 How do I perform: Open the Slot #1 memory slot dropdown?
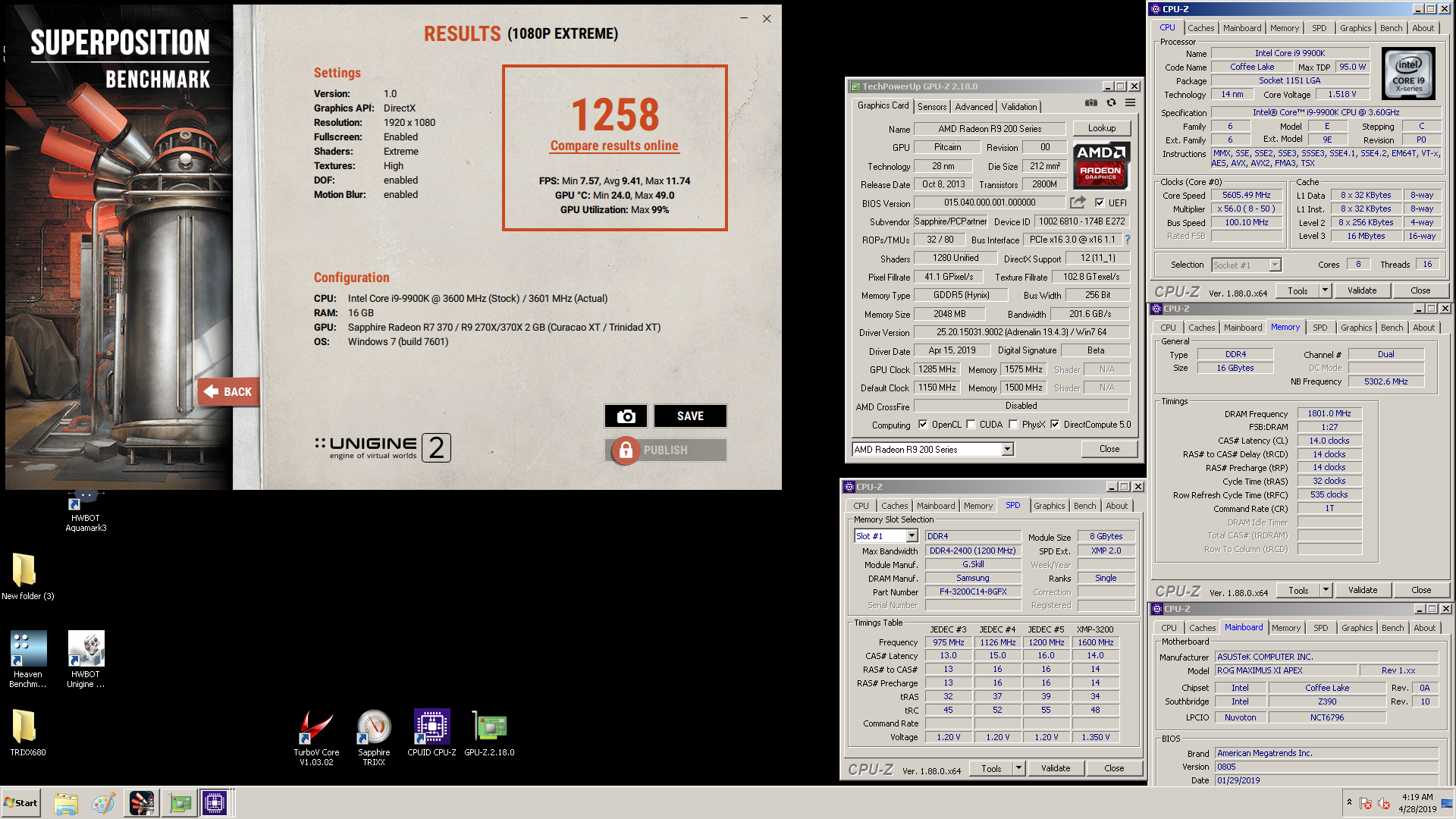pyautogui.click(x=912, y=536)
